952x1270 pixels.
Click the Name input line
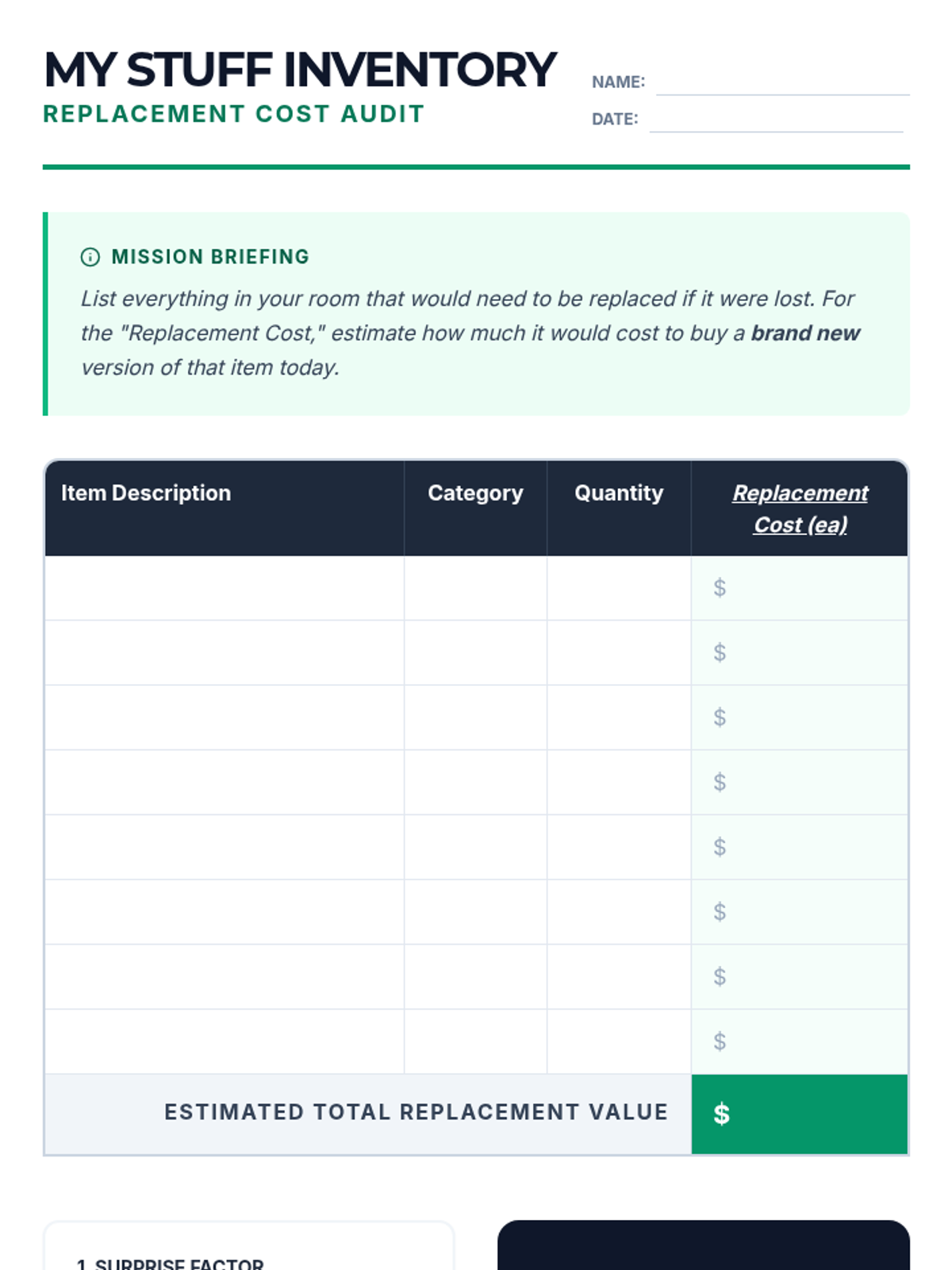coord(781,83)
